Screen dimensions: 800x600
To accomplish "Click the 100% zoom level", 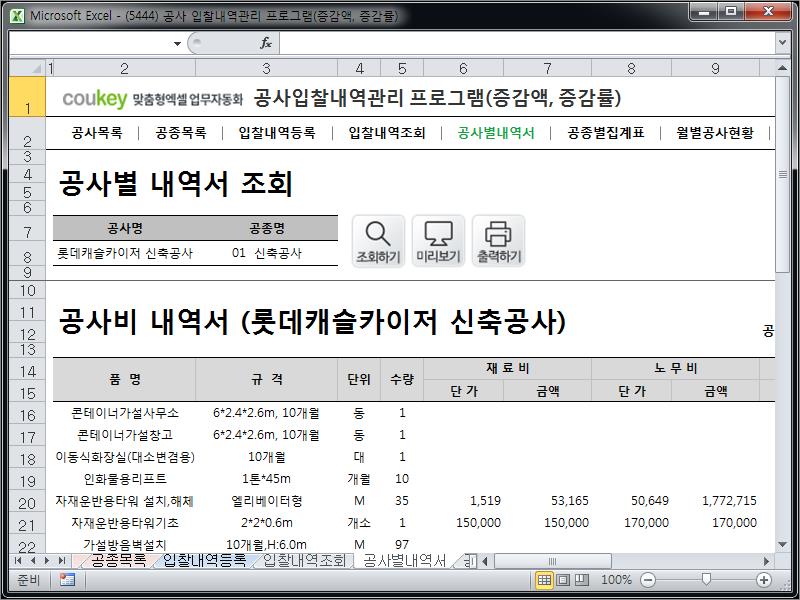I will [x=616, y=580].
